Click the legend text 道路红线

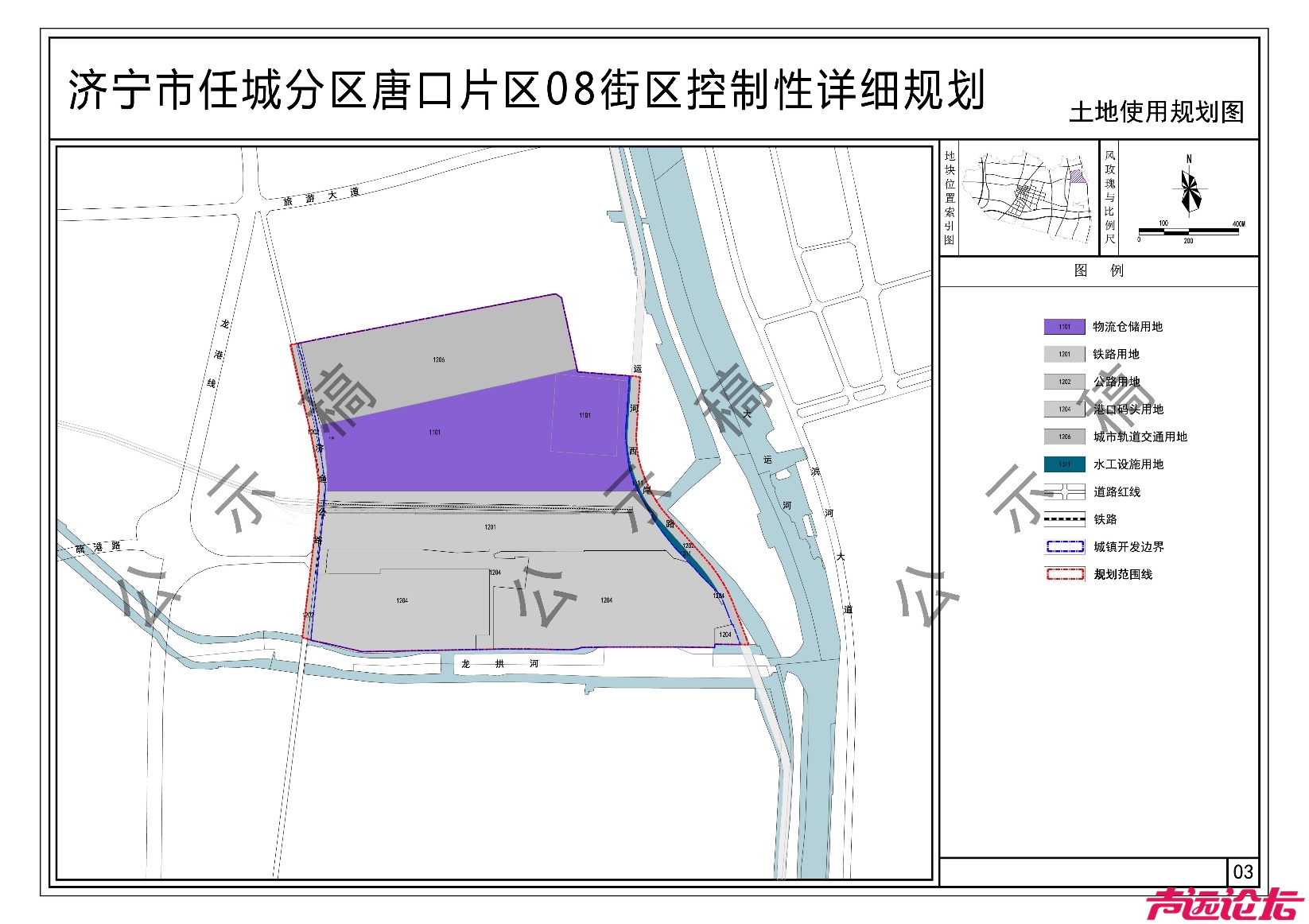point(1117,492)
